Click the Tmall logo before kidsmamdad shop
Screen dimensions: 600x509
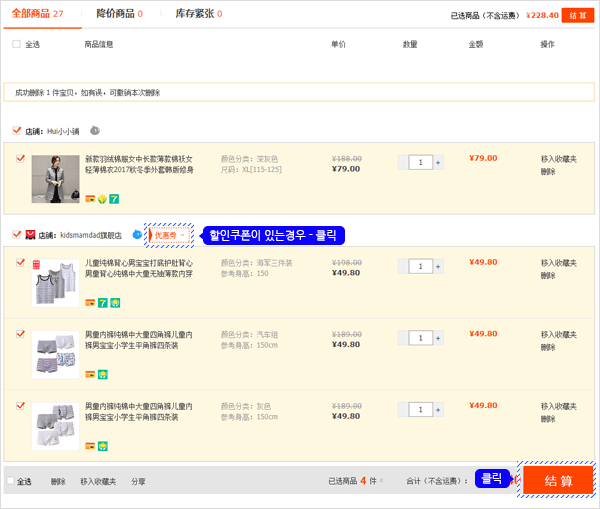(x=30, y=235)
